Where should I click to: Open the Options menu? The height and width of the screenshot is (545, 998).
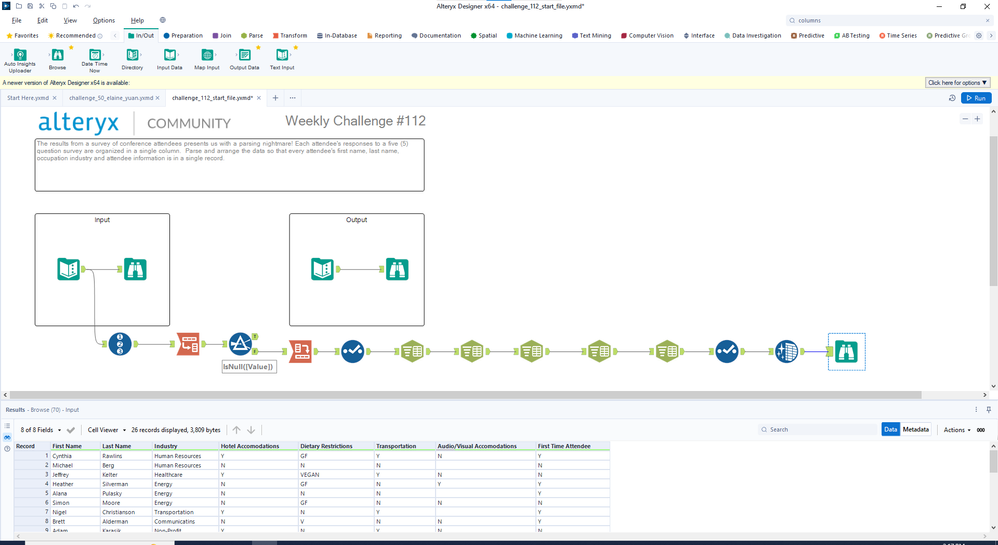(104, 20)
